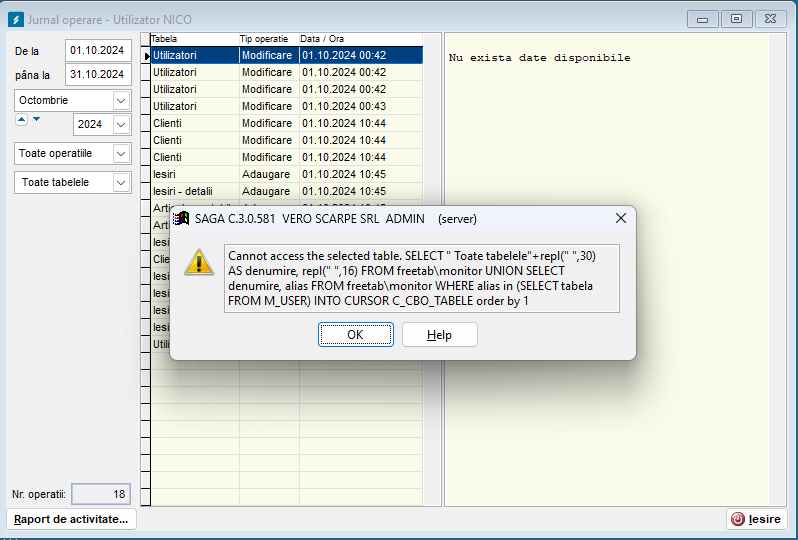This screenshot has width=798, height=540.
Task: Maximize the Jurnal operare window
Action: pyautogui.click(x=736, y=19)
